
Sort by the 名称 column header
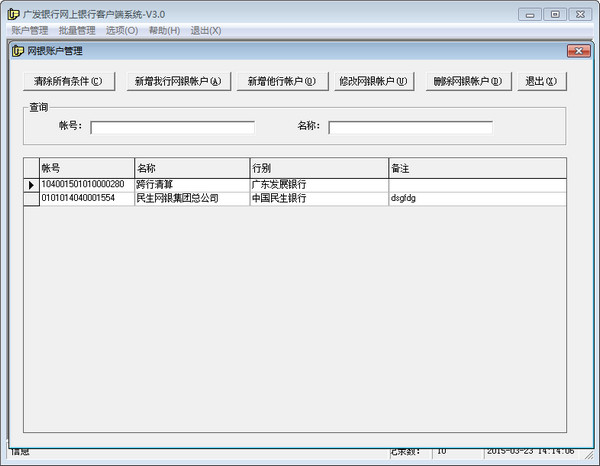point(192,168)
